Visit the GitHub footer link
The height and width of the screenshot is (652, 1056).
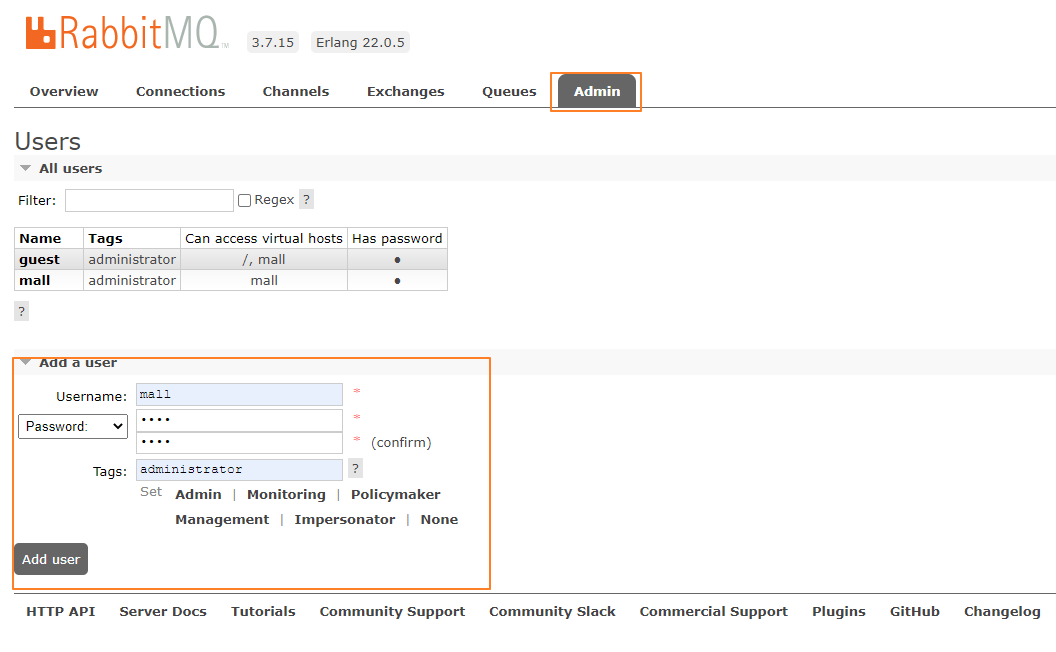click(x=914, y=612)
